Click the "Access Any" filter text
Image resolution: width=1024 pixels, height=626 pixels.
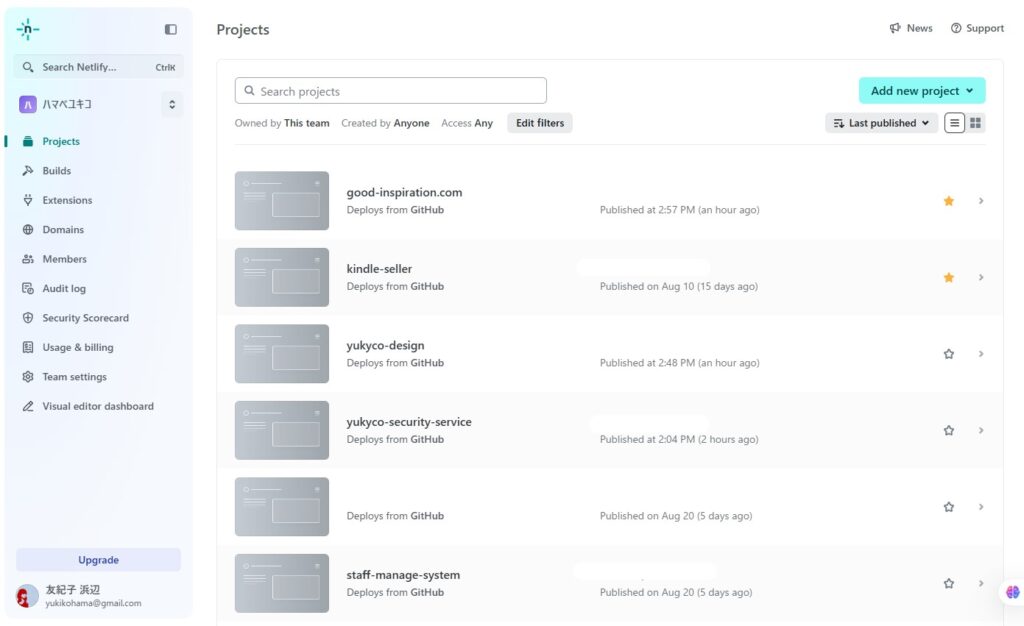[x=467, y=123]
